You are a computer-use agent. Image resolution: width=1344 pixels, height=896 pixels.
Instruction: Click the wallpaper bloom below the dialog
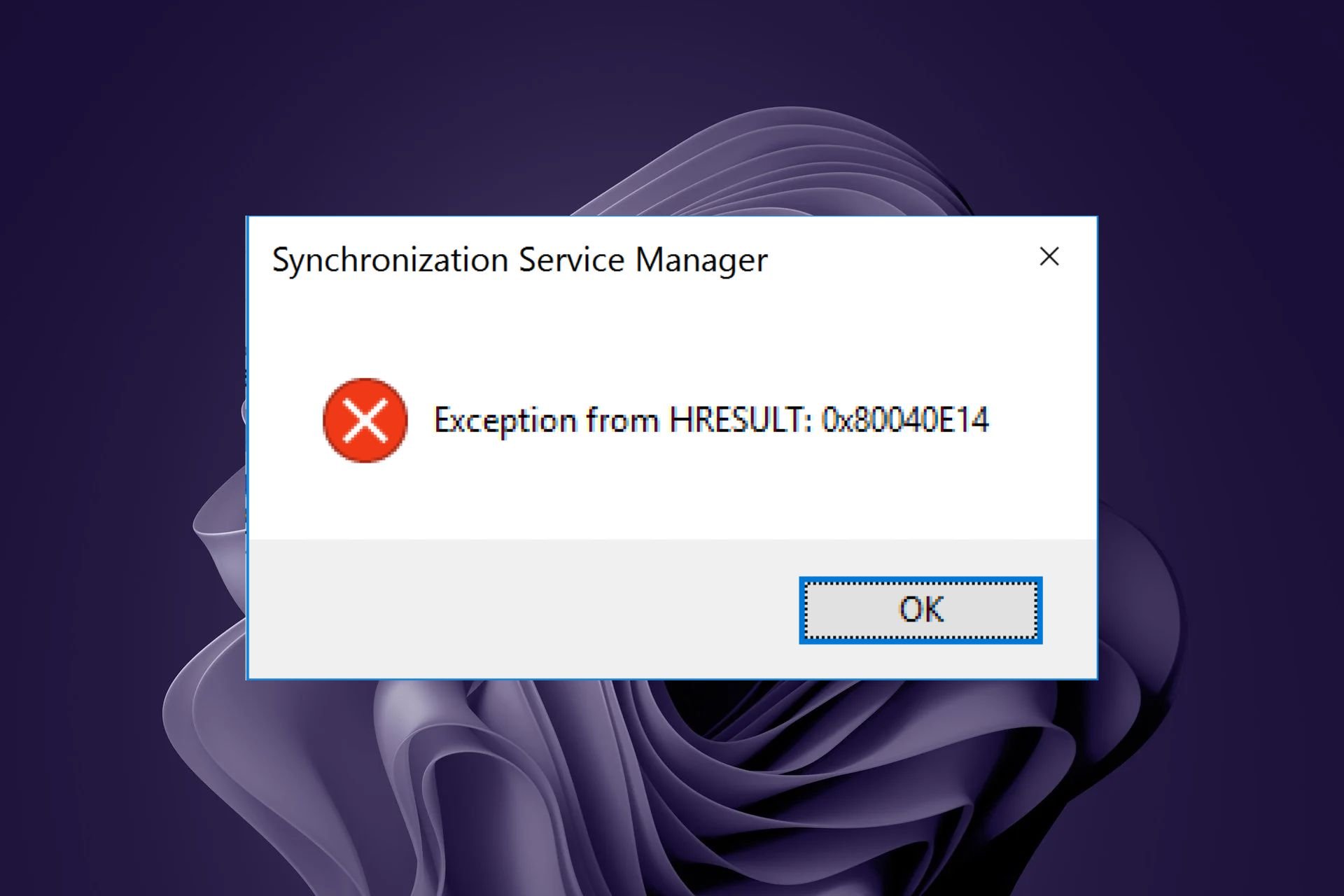coord(672,784)
